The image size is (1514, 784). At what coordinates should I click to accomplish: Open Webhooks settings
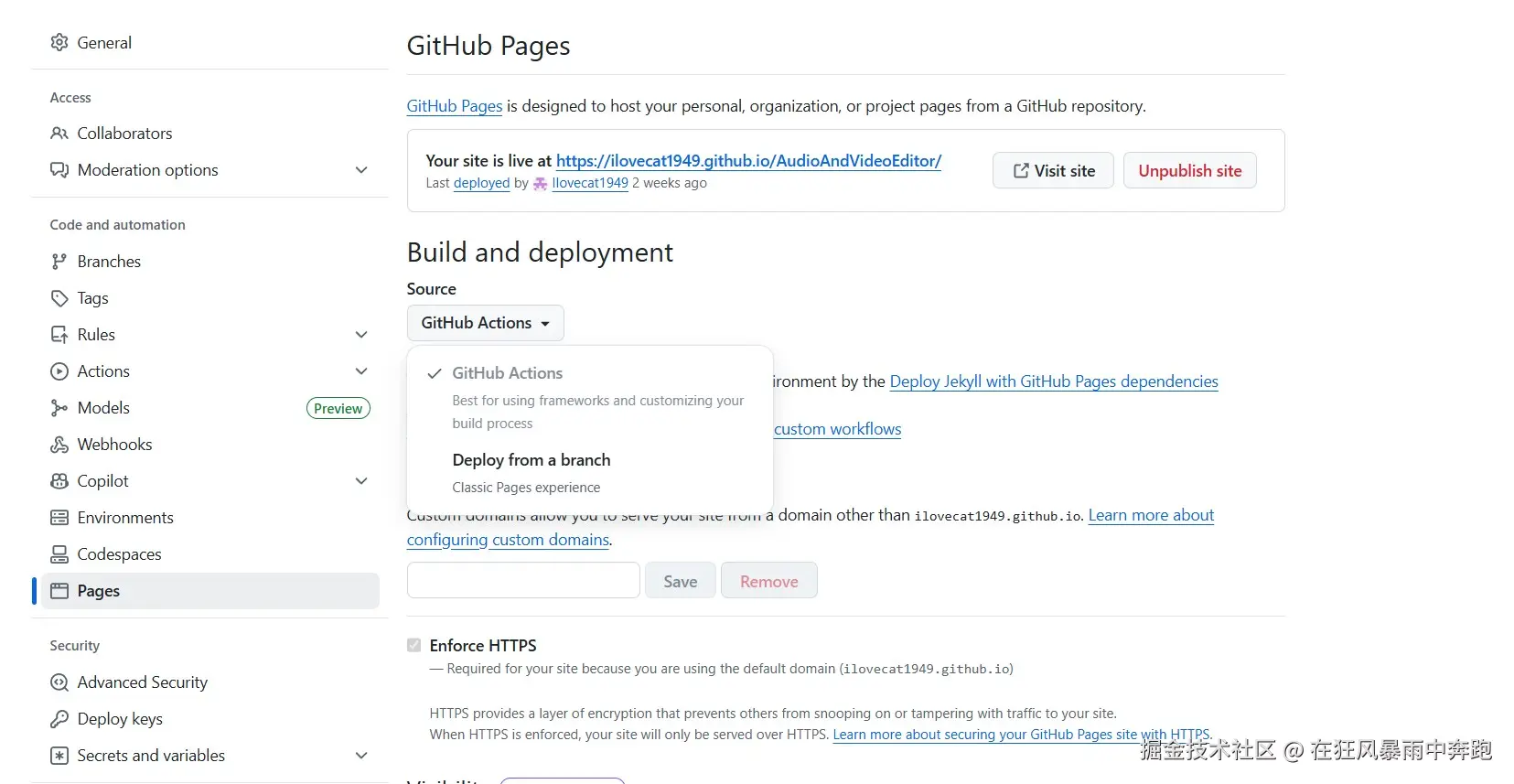tap(209, 445)
